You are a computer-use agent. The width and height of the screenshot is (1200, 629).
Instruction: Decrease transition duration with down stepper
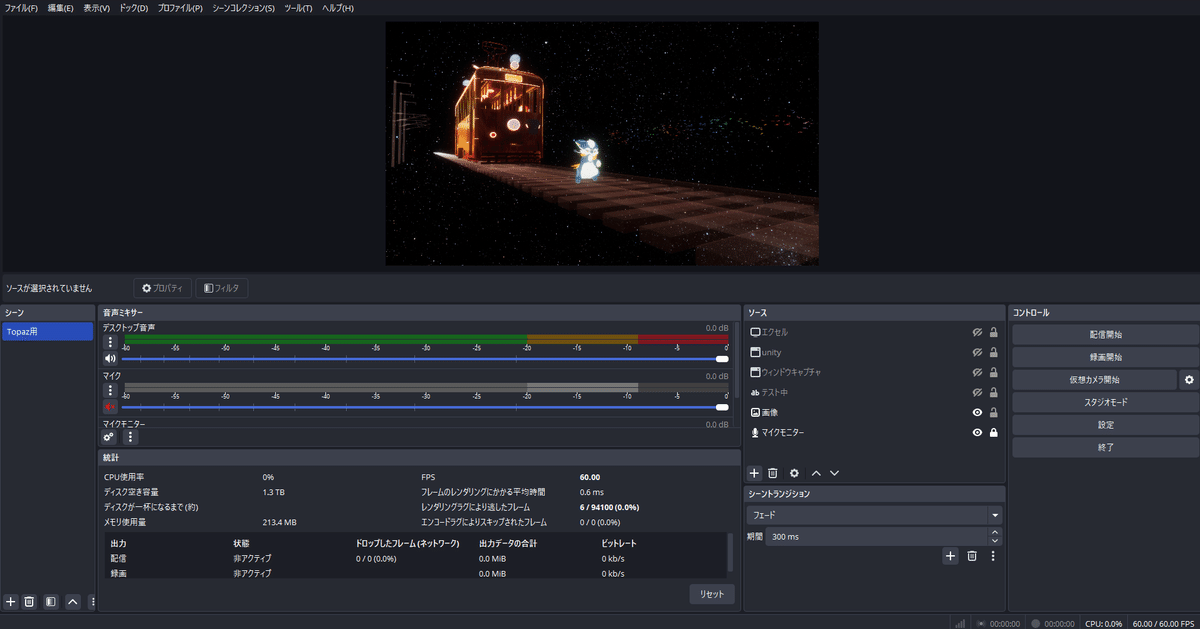tap(995, 542)
